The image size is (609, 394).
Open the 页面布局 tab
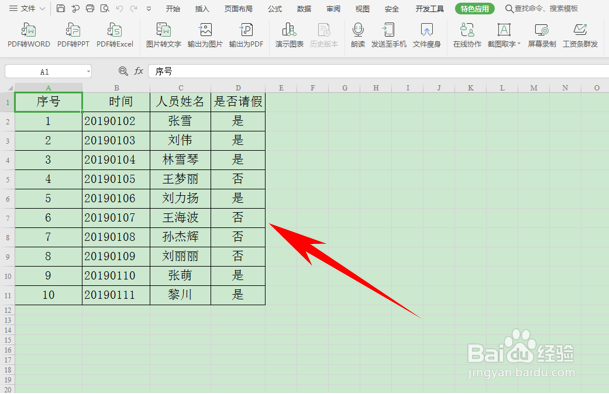pyautogui.click(x=238, y=9)
